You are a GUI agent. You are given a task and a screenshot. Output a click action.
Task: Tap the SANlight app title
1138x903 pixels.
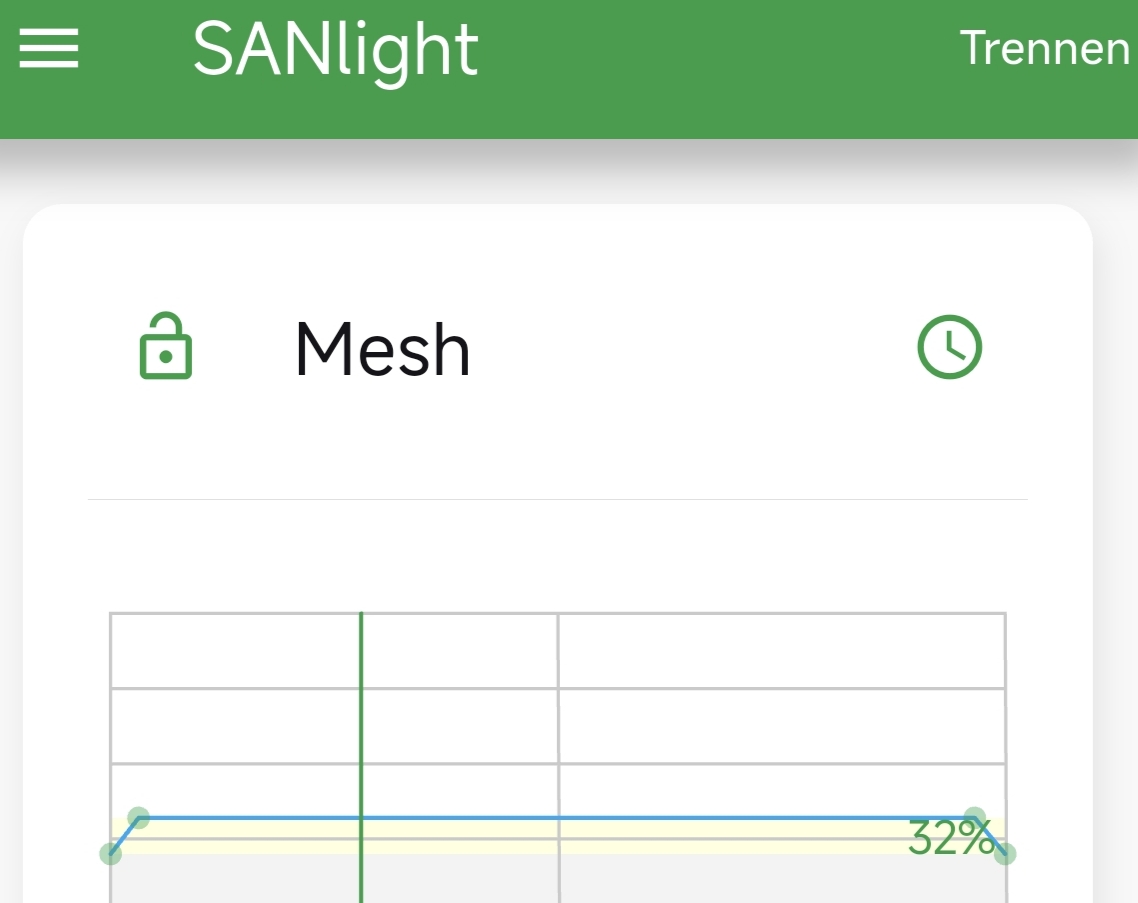[x=335, y=49]
